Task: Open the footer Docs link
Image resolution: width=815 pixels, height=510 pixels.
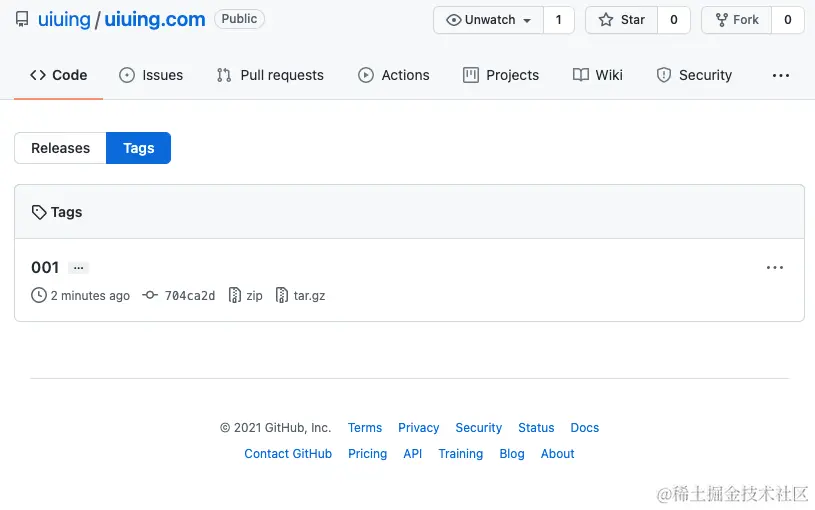Action: pyautogui.click(x=585, y=428)
